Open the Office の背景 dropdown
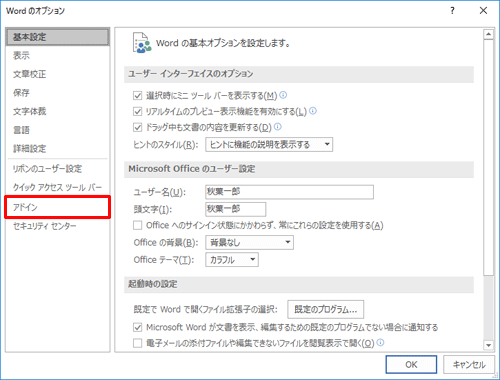This screenshot has width=500, height=380. coord(249,242)
